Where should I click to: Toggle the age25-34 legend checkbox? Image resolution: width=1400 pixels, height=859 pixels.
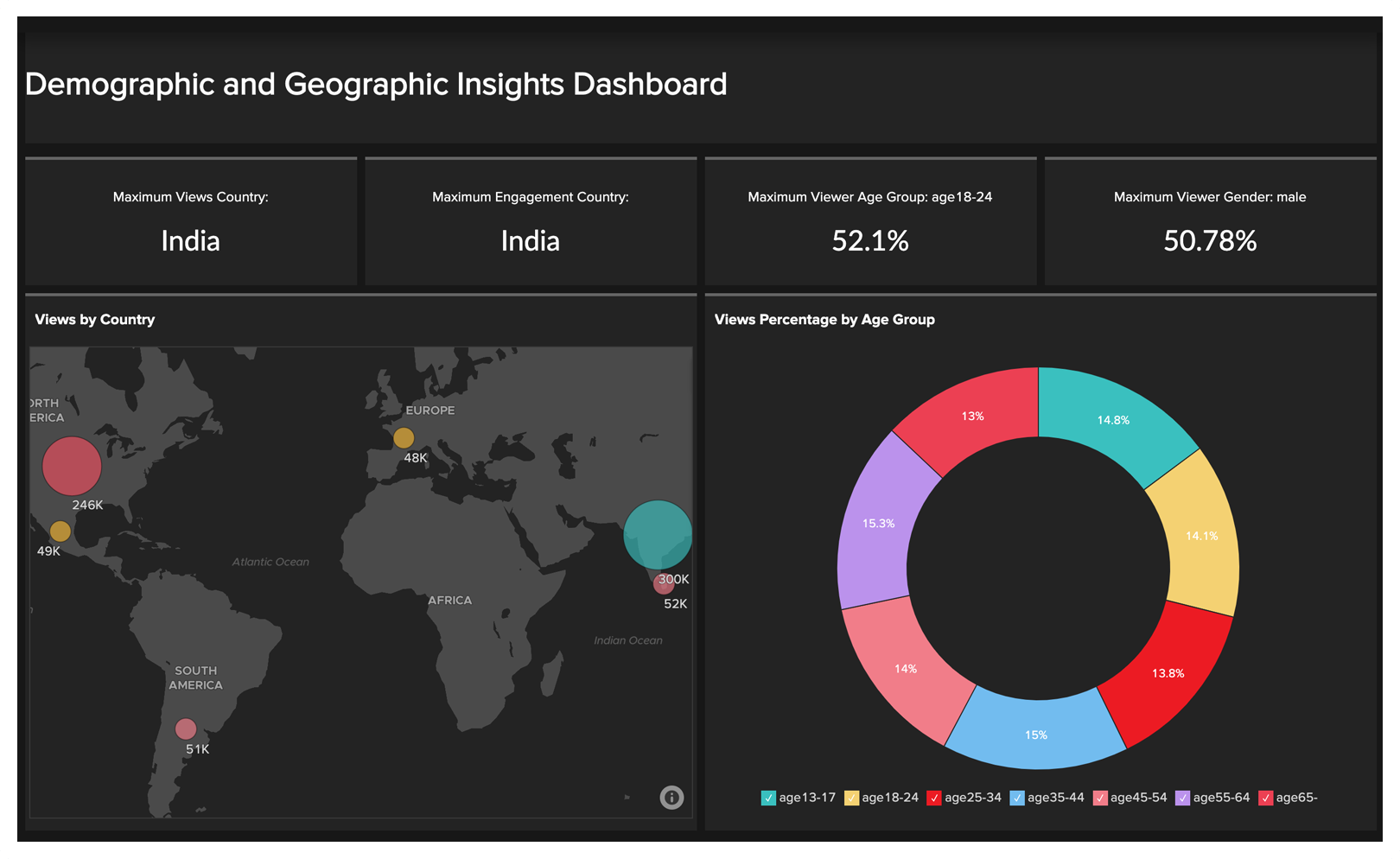click(934, 798)
